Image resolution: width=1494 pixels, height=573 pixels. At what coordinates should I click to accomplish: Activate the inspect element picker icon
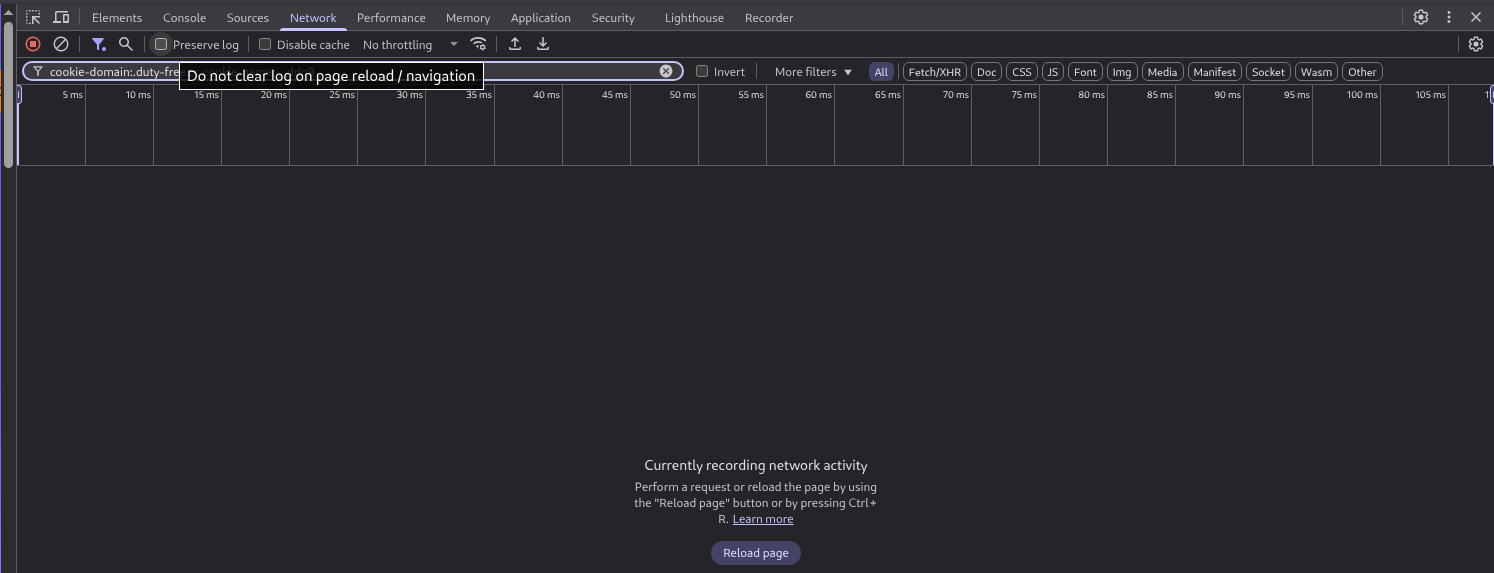(33, 17)
